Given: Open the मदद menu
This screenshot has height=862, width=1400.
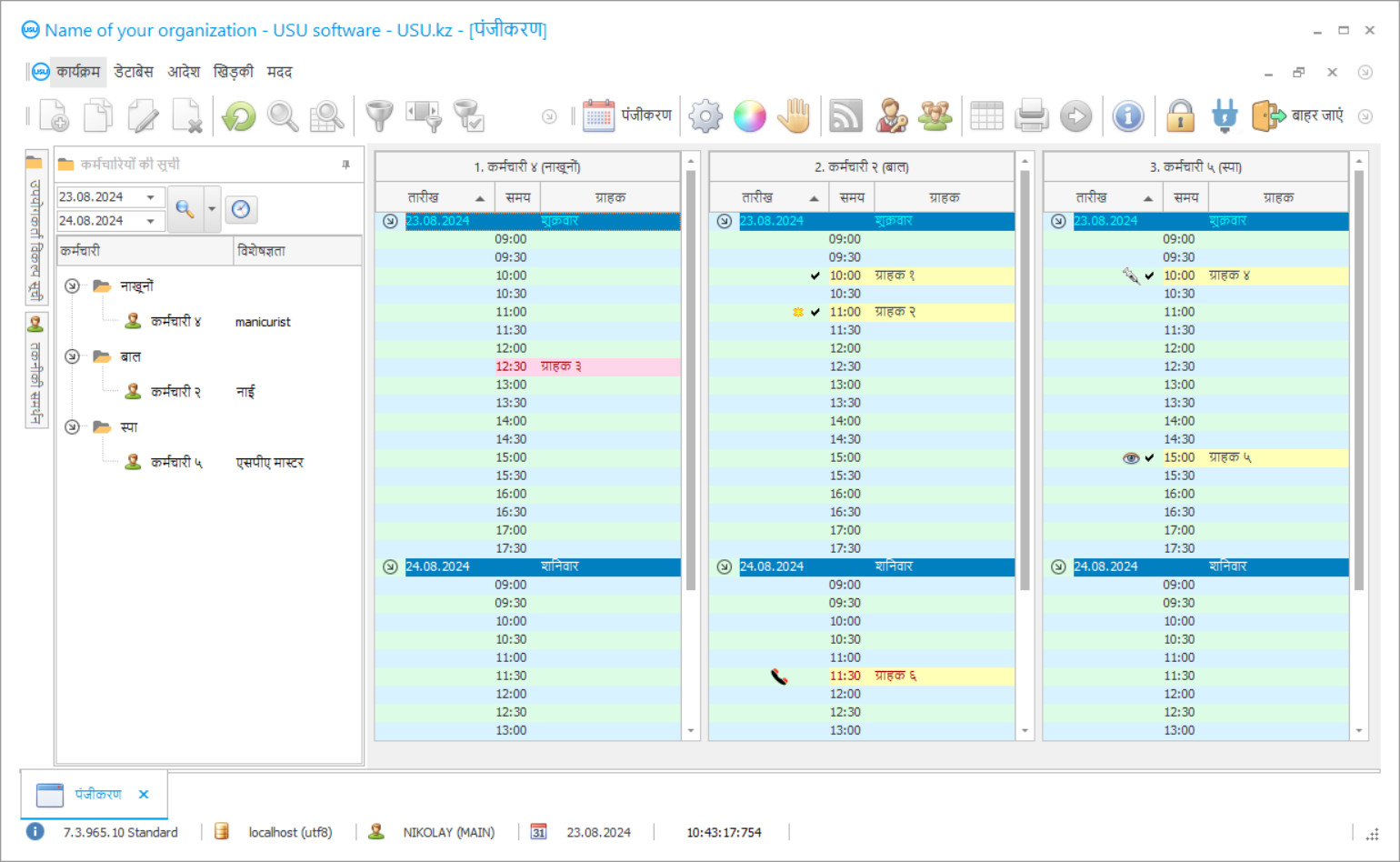Looking at the screenshot, I should [279, 72].
